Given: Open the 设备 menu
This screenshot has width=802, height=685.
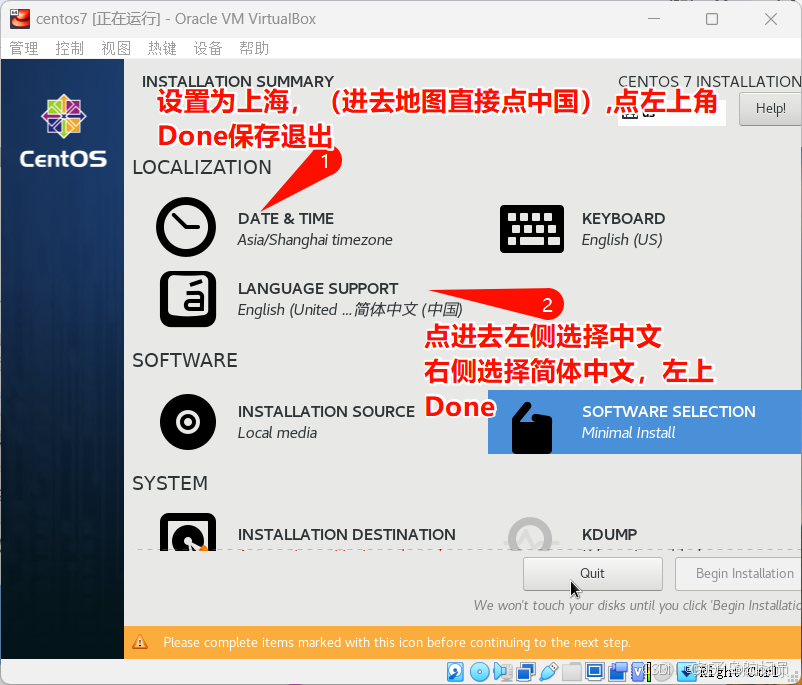Looking at the screenshot, I should pos(208,49).
